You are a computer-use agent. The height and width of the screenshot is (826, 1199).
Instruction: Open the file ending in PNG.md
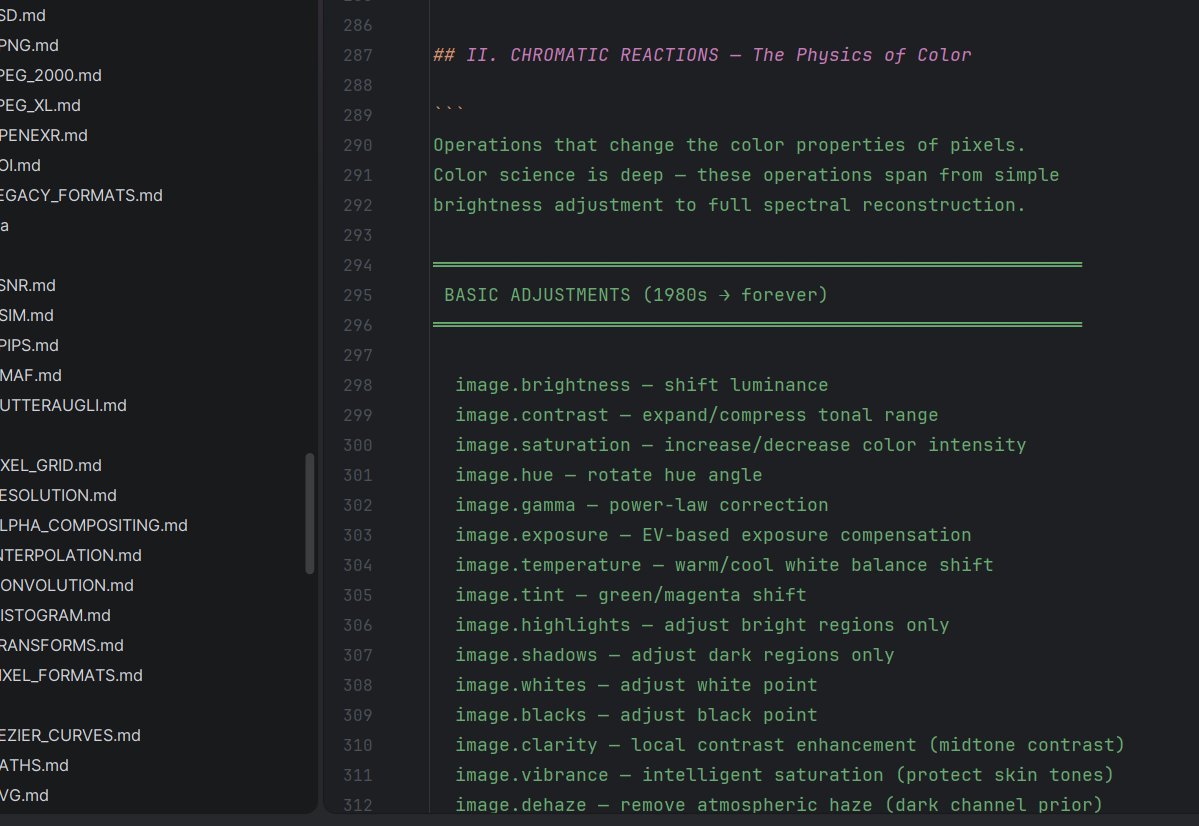coord(29,45)
